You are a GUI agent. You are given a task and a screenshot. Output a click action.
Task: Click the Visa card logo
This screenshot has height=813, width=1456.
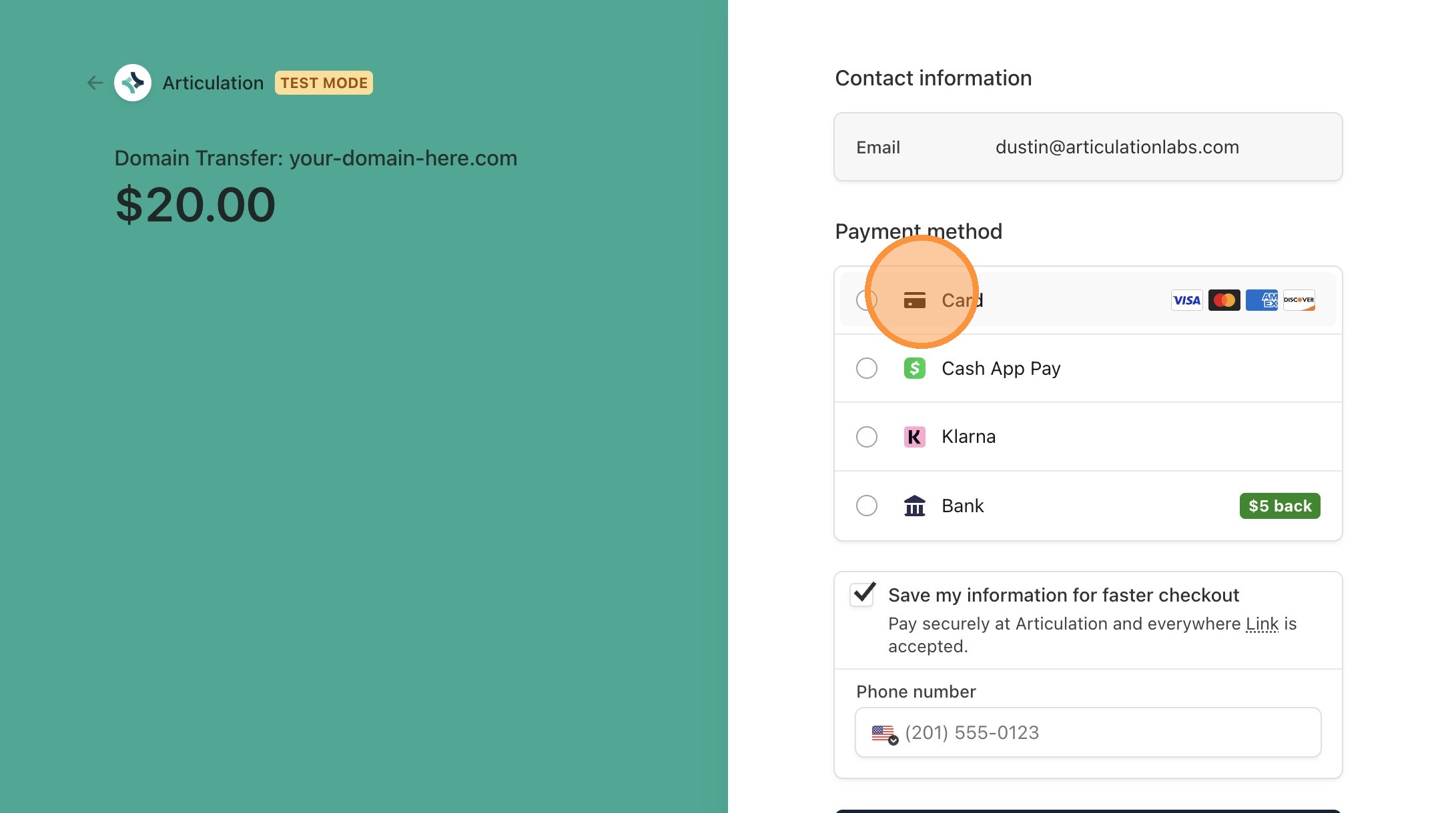point(1186,300)
